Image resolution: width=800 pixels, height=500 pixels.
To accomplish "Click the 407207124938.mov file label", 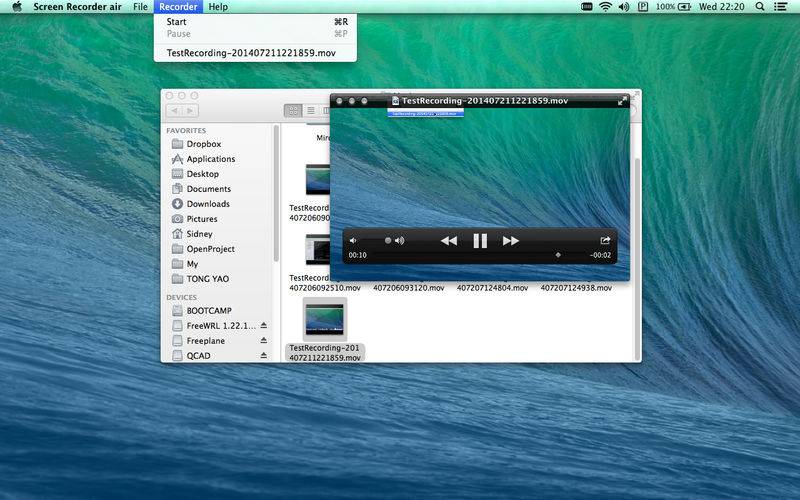I will [x=576, y=288].
